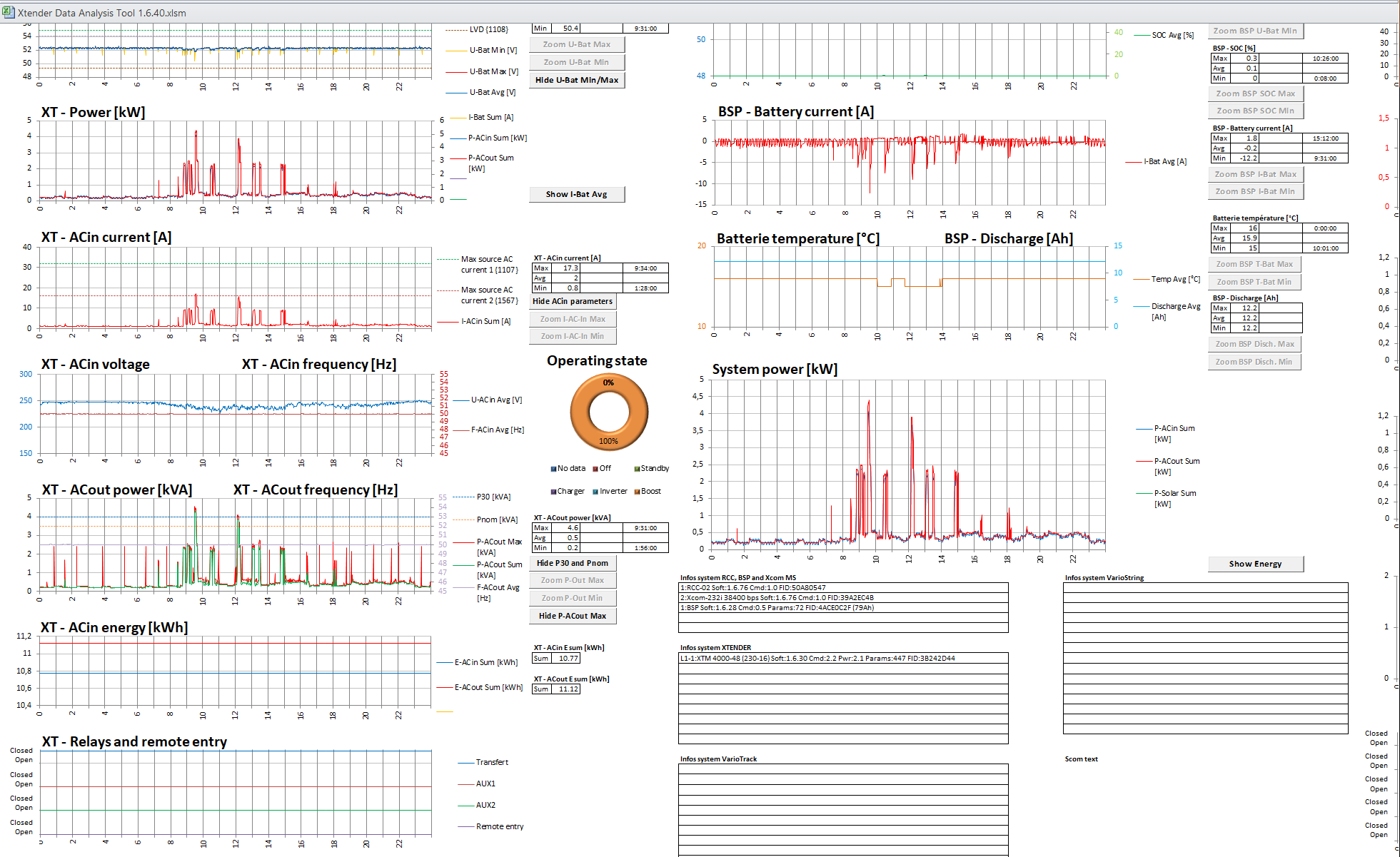Toggle Hide P30 and Pnom button
This screenshot has height=857, width=1400.
[573, 563]
